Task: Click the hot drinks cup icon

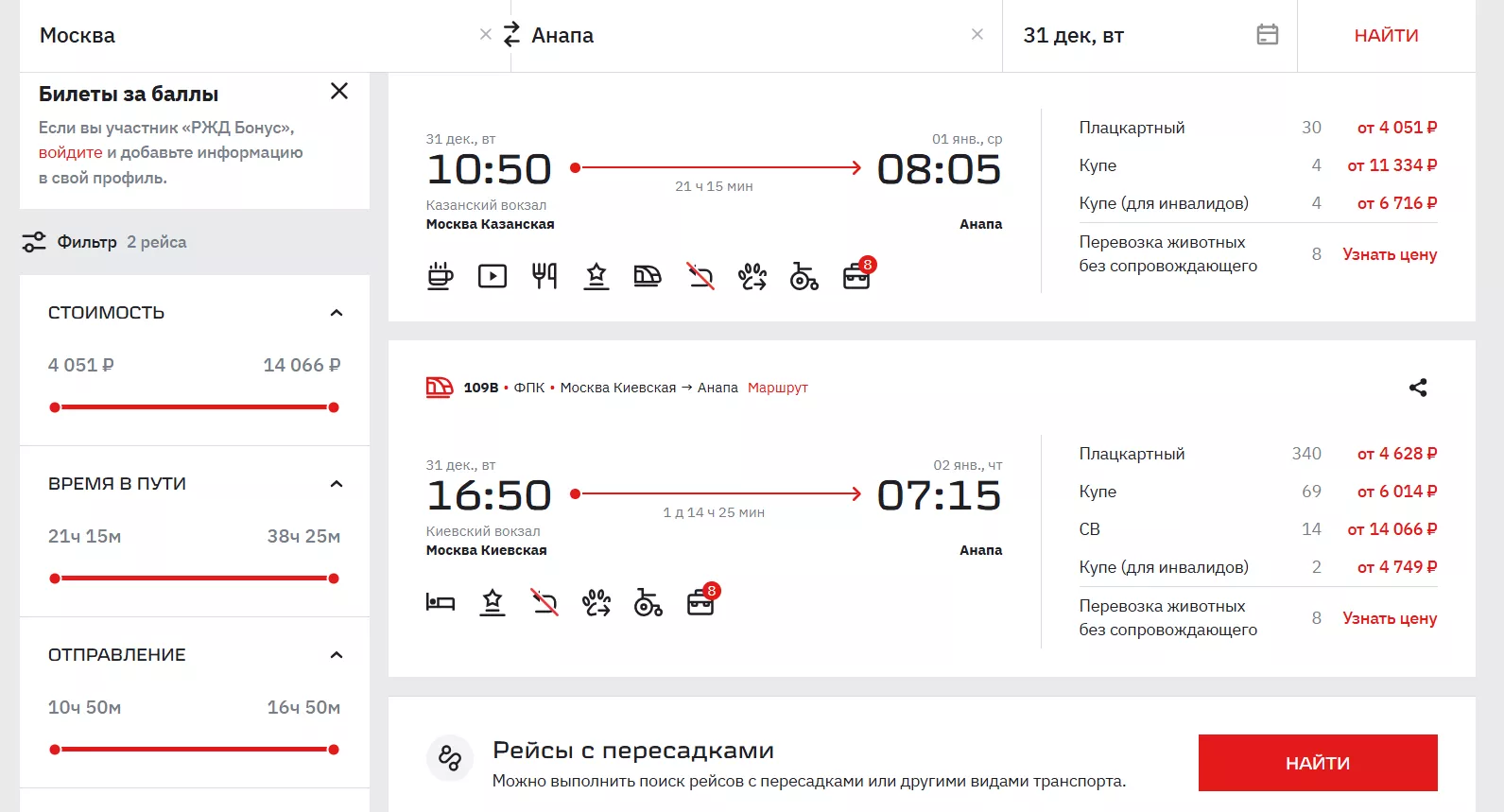Action: [x=441, y=276]
